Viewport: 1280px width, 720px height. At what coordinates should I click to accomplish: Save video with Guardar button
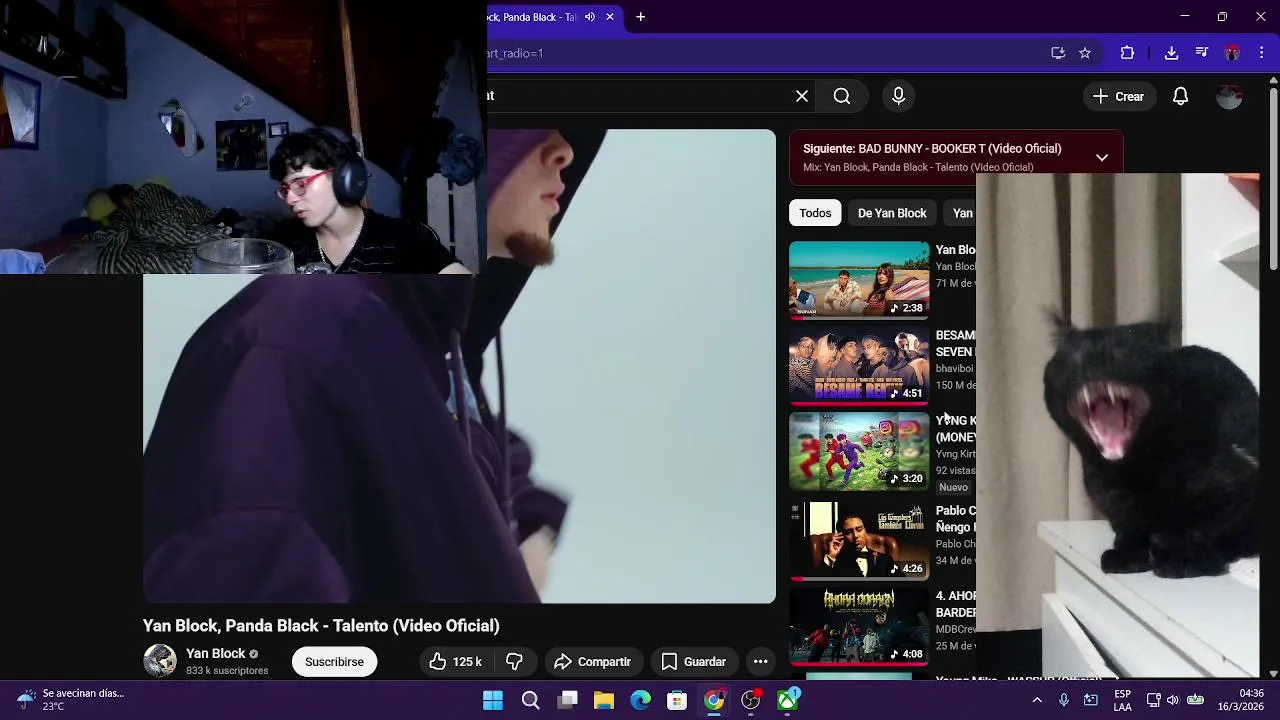pos(694,661)
